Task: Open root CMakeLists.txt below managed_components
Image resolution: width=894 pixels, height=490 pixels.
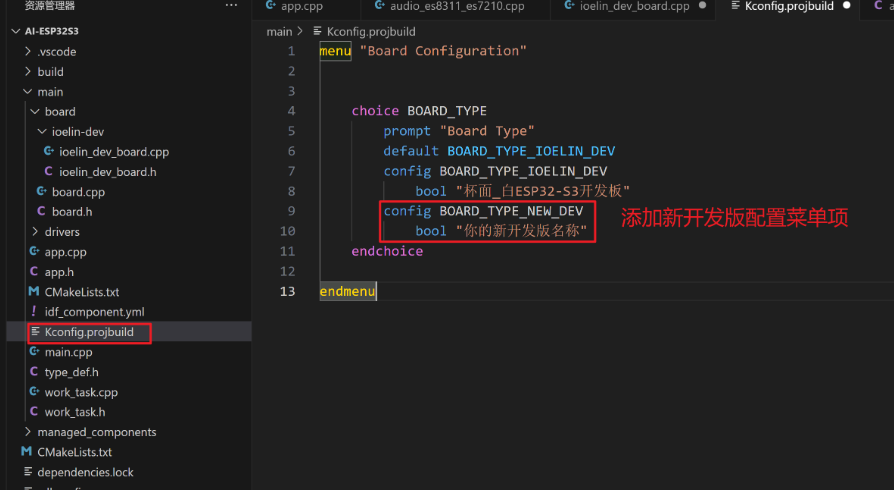Action: pos(75,452)
